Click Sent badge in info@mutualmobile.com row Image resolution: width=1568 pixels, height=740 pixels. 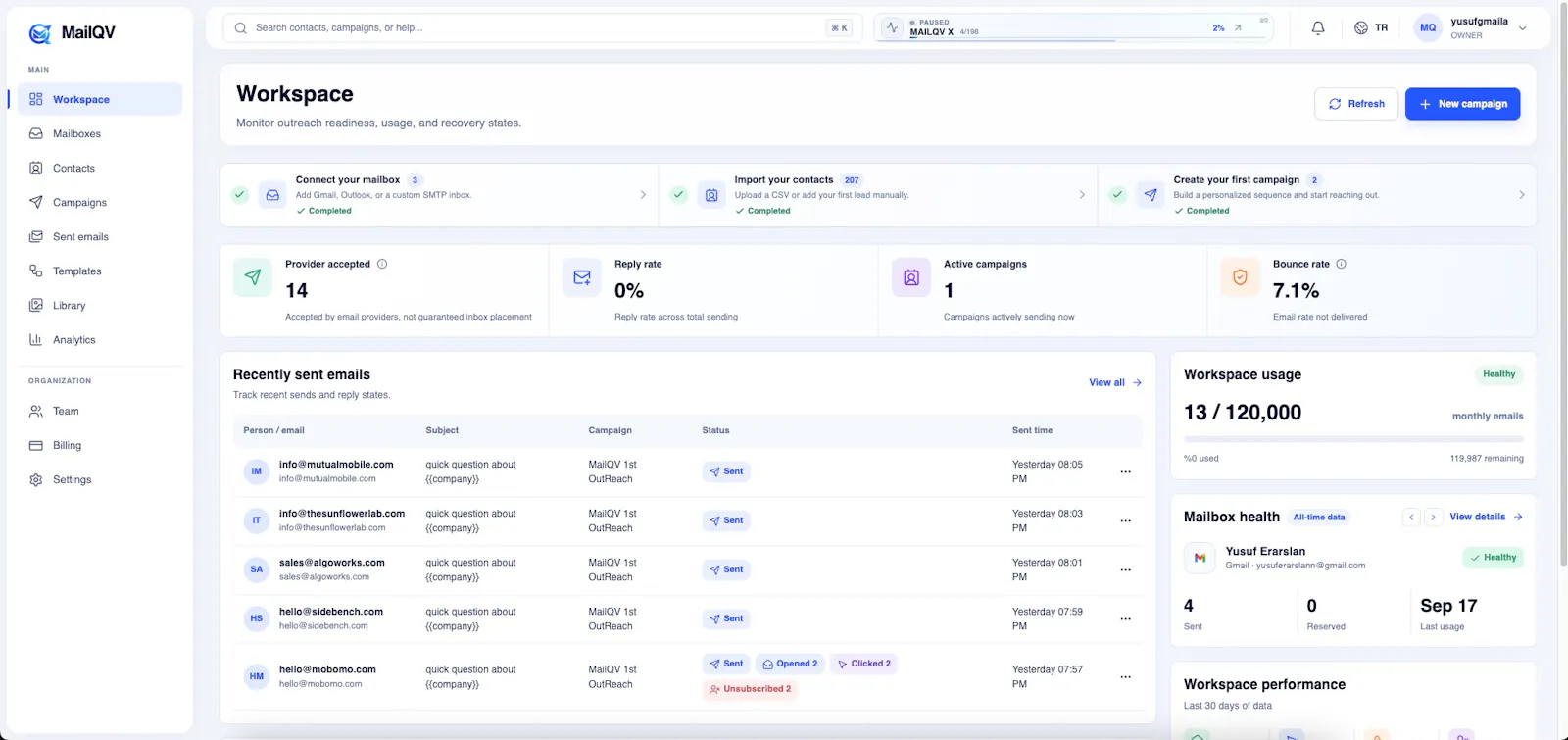[x=726, y=471]
